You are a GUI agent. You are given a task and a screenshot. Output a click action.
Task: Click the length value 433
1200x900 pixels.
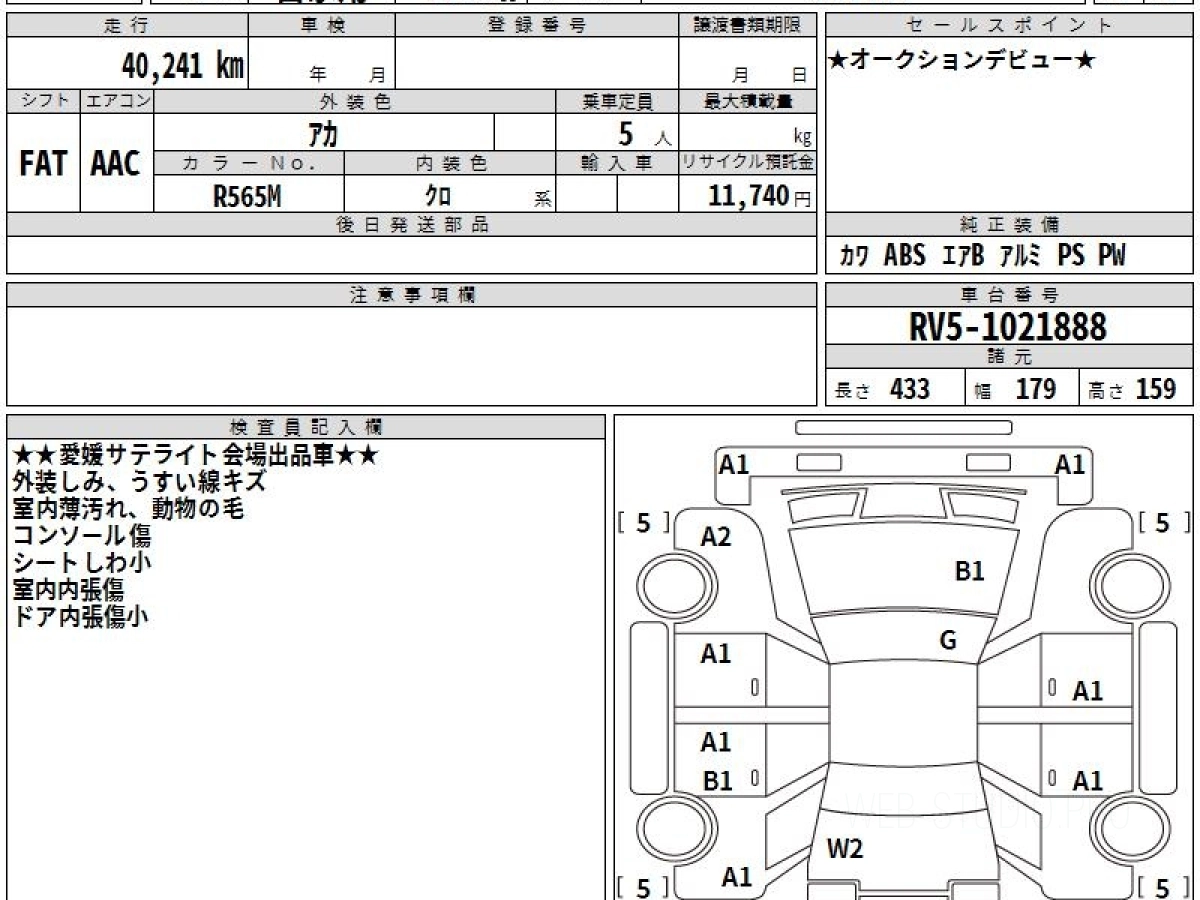click(x=909, y=390)
